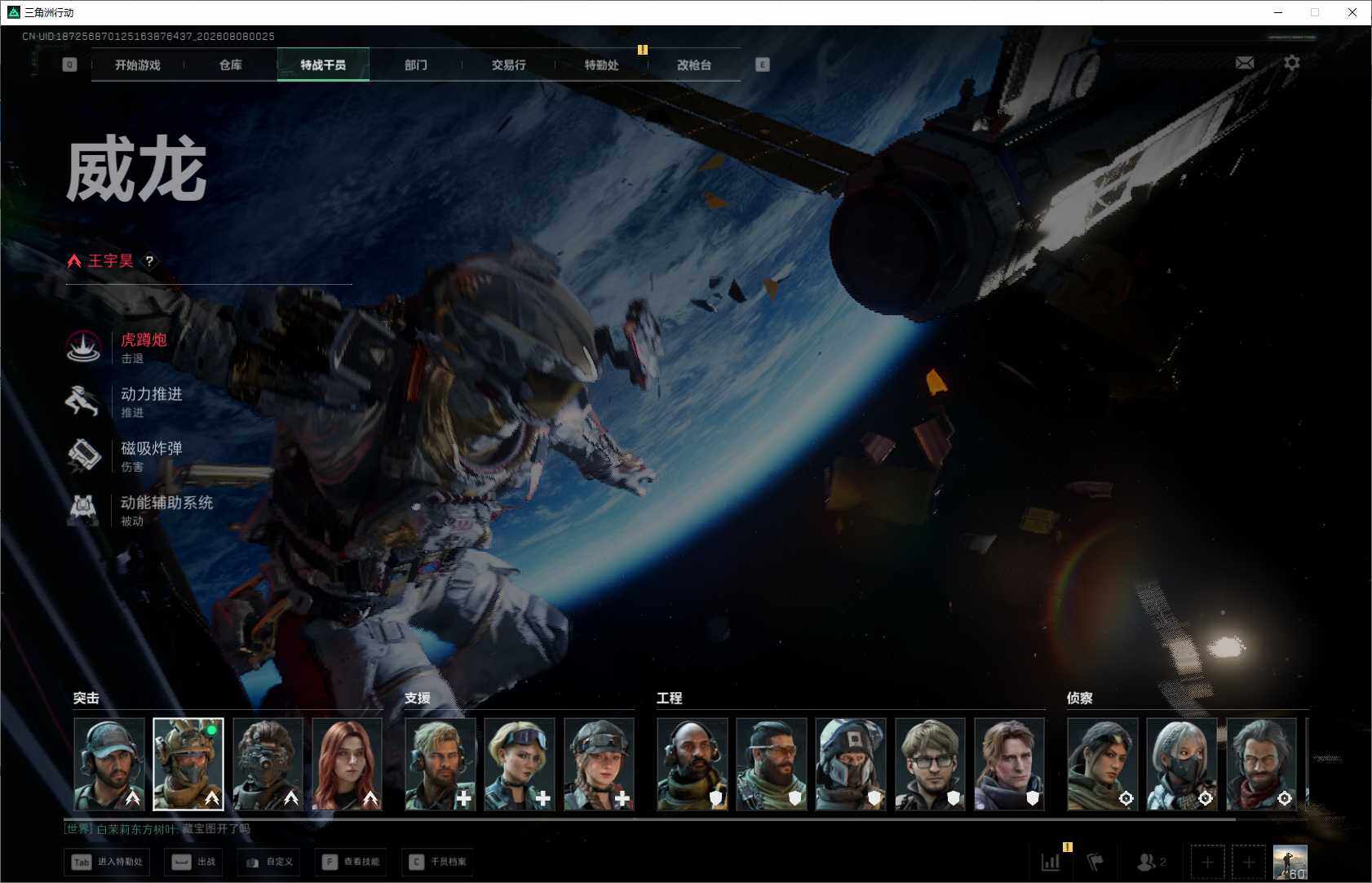Open the flag icon in bottom bar
1372x883 pixels.
[x=1095, y=862]
